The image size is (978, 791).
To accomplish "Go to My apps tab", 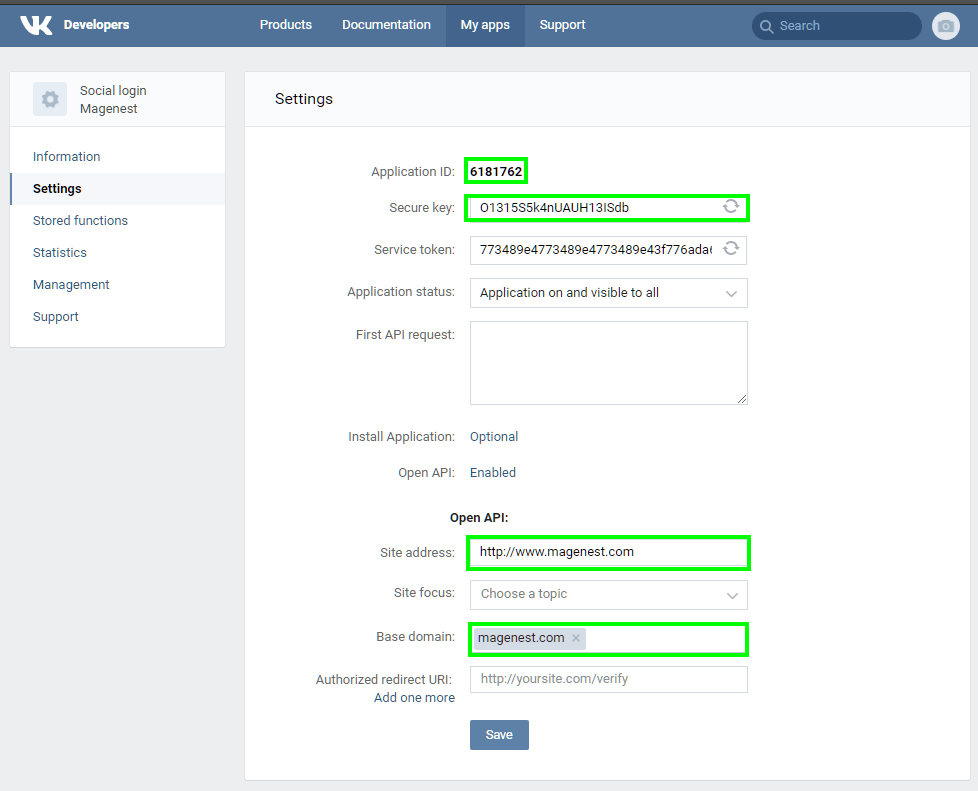I will pyautogui.click(x=485, y=25).
